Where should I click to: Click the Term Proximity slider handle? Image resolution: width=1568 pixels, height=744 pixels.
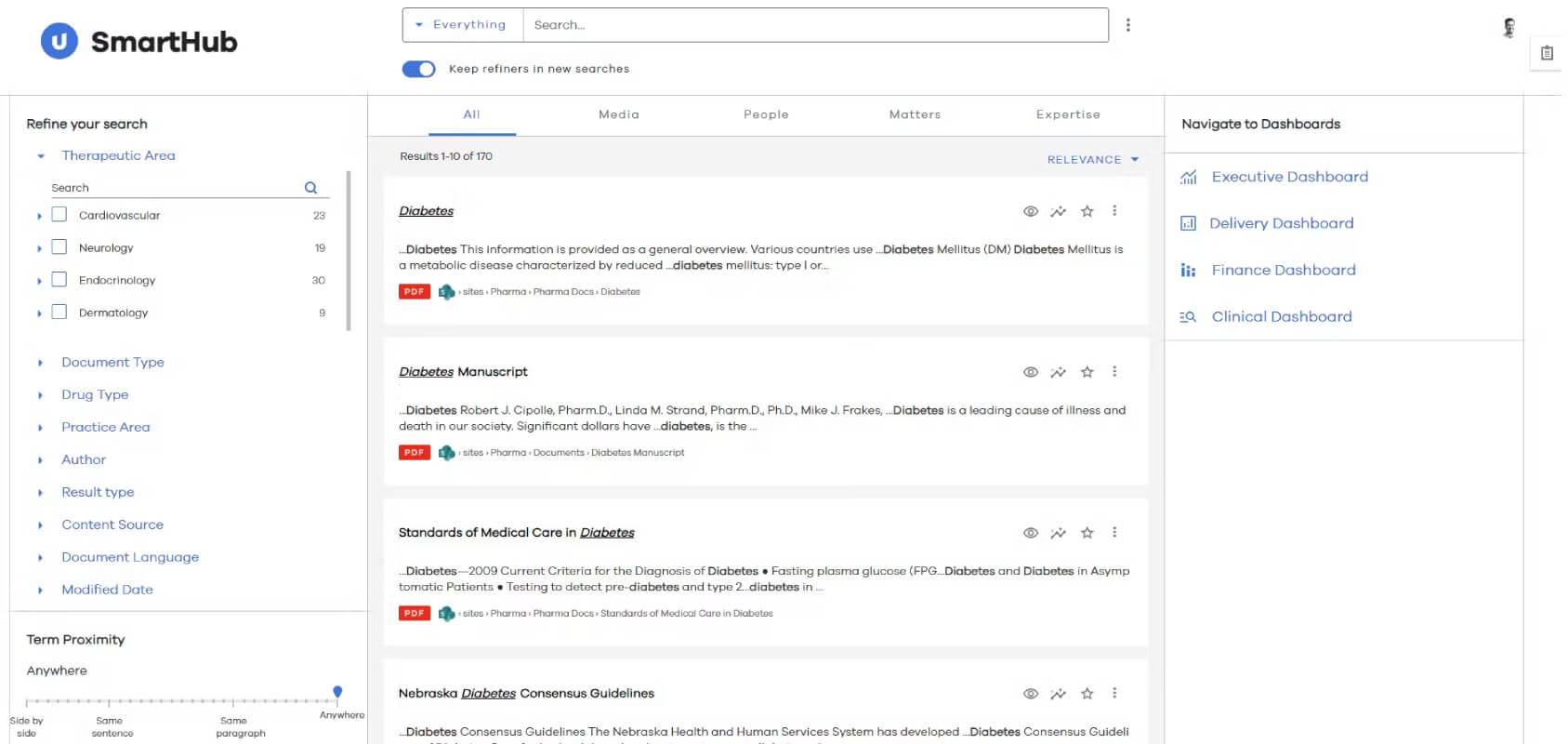337,691
